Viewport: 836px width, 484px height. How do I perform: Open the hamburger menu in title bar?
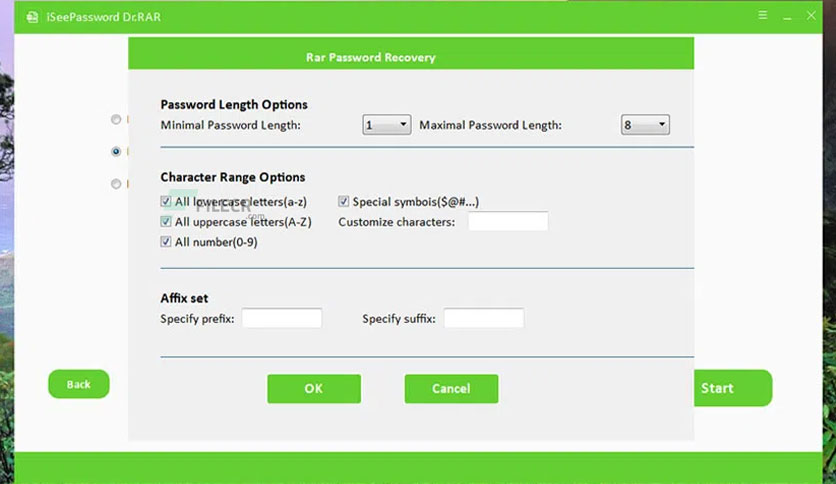(763, 15)
